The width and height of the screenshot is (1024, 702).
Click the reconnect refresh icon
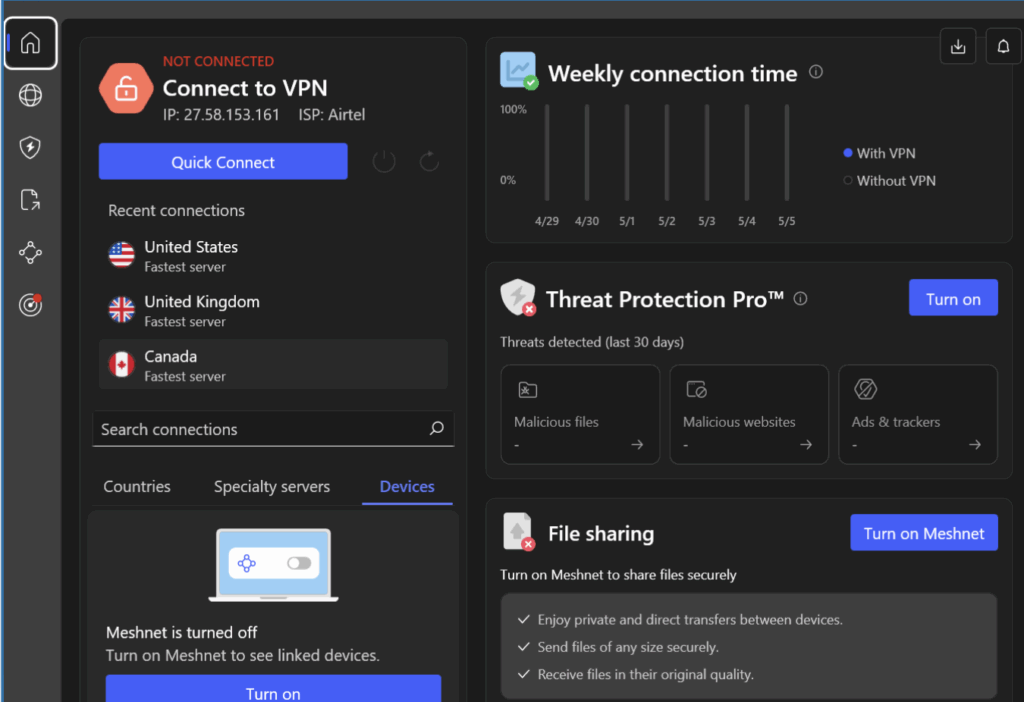(x=429, y=161)
